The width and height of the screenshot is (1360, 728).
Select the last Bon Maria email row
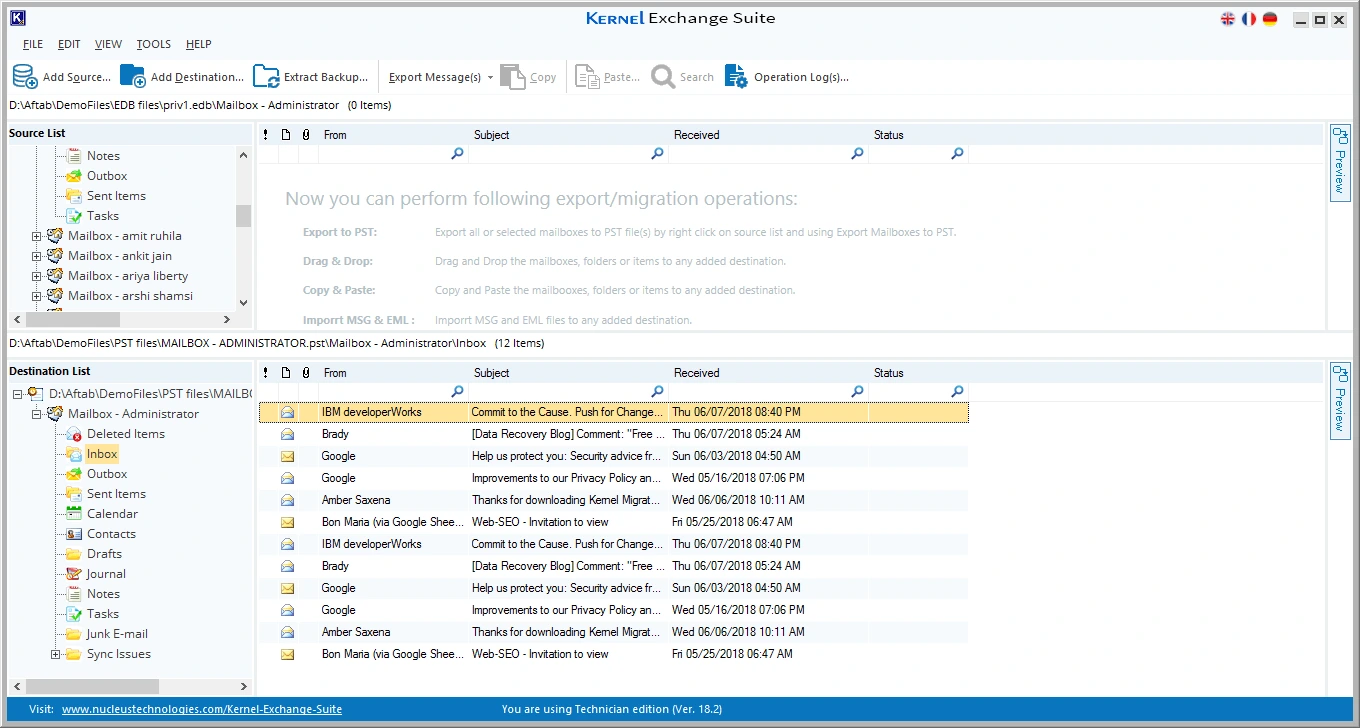(x=614, y=654)
